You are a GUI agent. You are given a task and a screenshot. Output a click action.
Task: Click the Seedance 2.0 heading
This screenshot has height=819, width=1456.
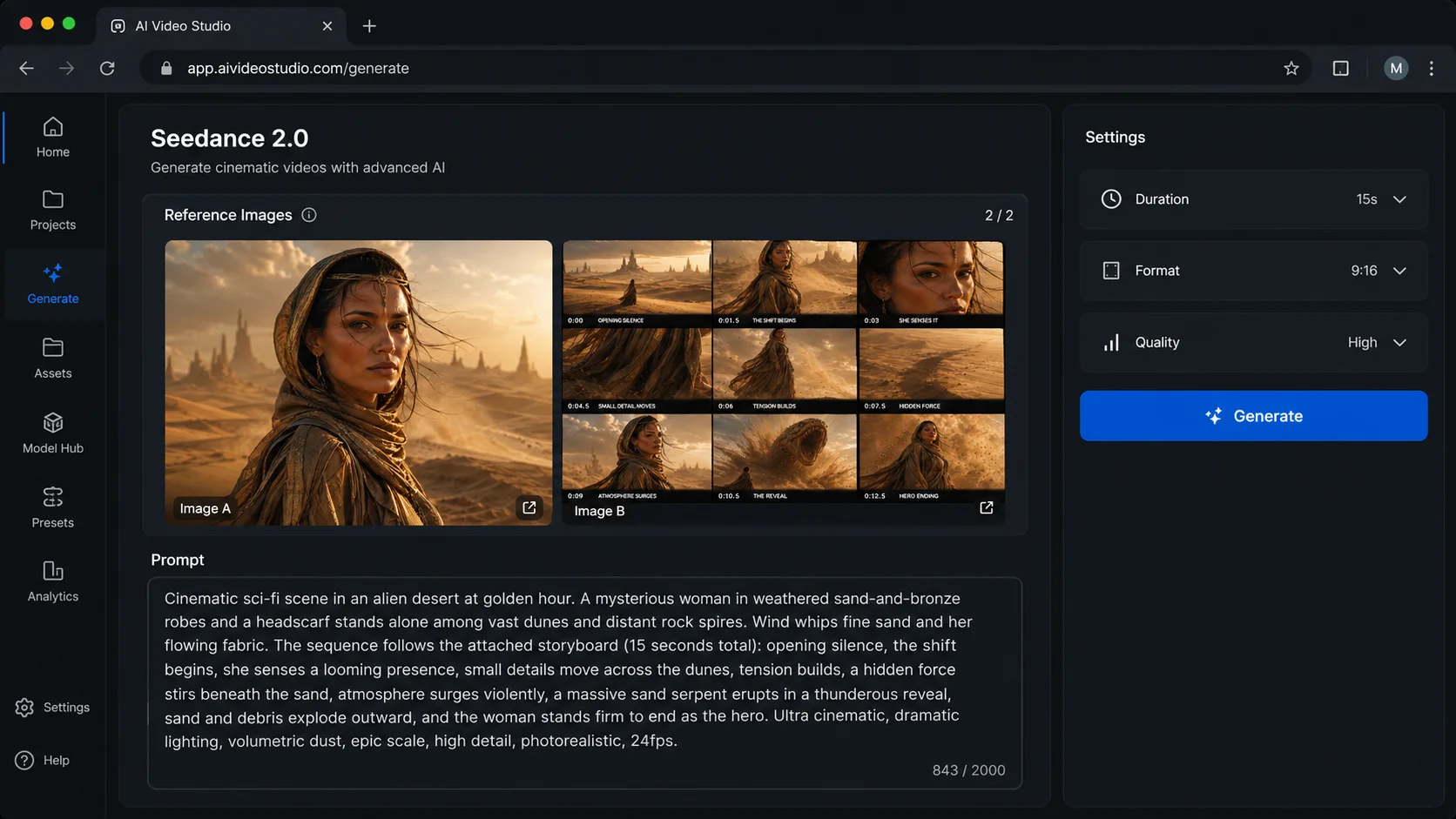(x=229, y=138)
